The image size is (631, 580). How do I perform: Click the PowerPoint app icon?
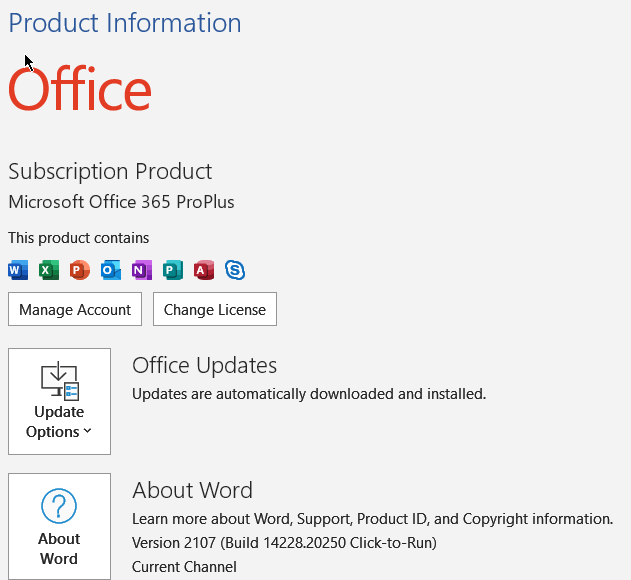(x=80, y=270)
